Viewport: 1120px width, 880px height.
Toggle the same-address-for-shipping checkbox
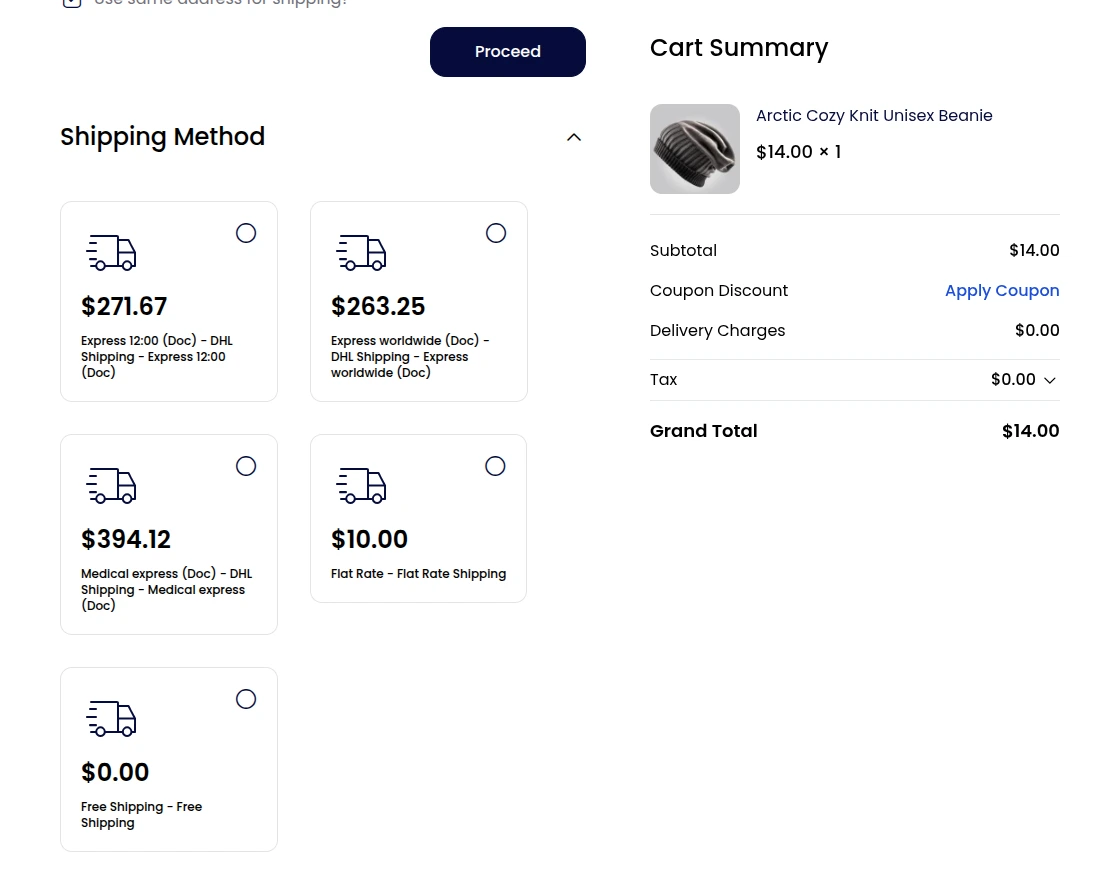point(71,2)
